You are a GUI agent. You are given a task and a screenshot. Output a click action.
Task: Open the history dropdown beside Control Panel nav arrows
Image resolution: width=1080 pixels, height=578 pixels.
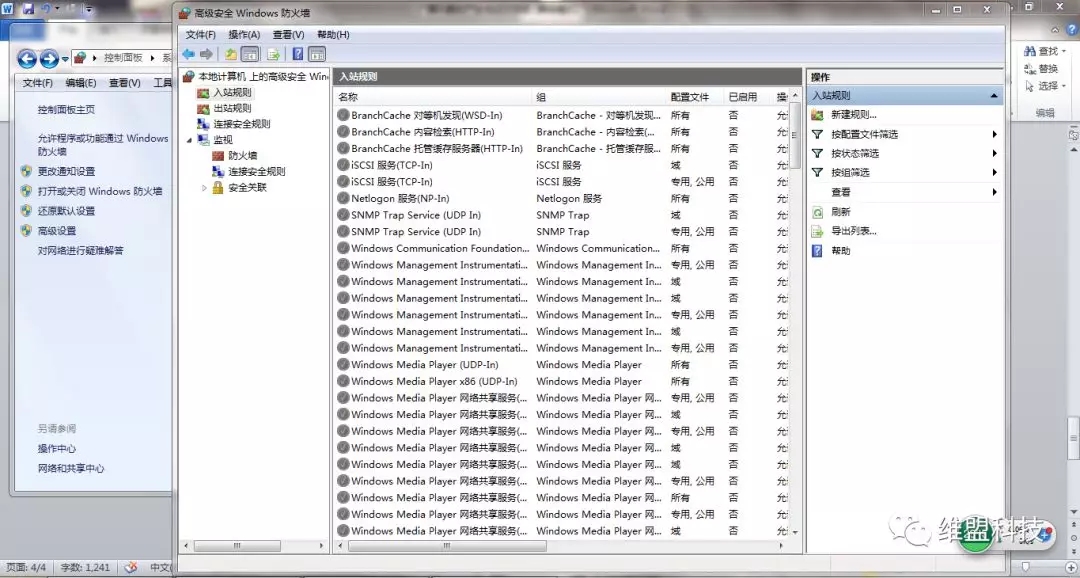point(65,59)
